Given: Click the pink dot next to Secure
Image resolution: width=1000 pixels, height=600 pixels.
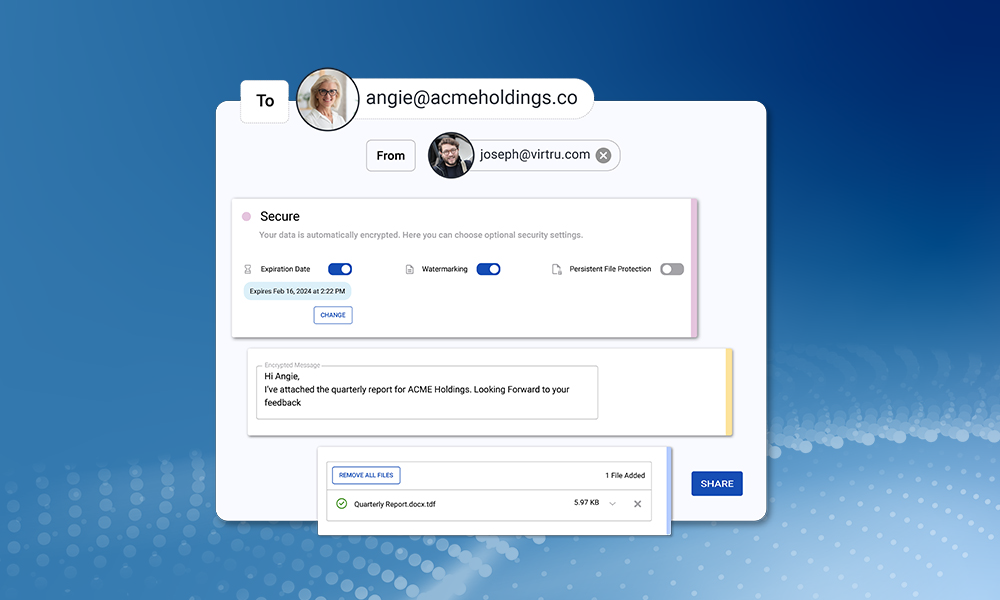Looking at the screenshot, I should [246, 217].
